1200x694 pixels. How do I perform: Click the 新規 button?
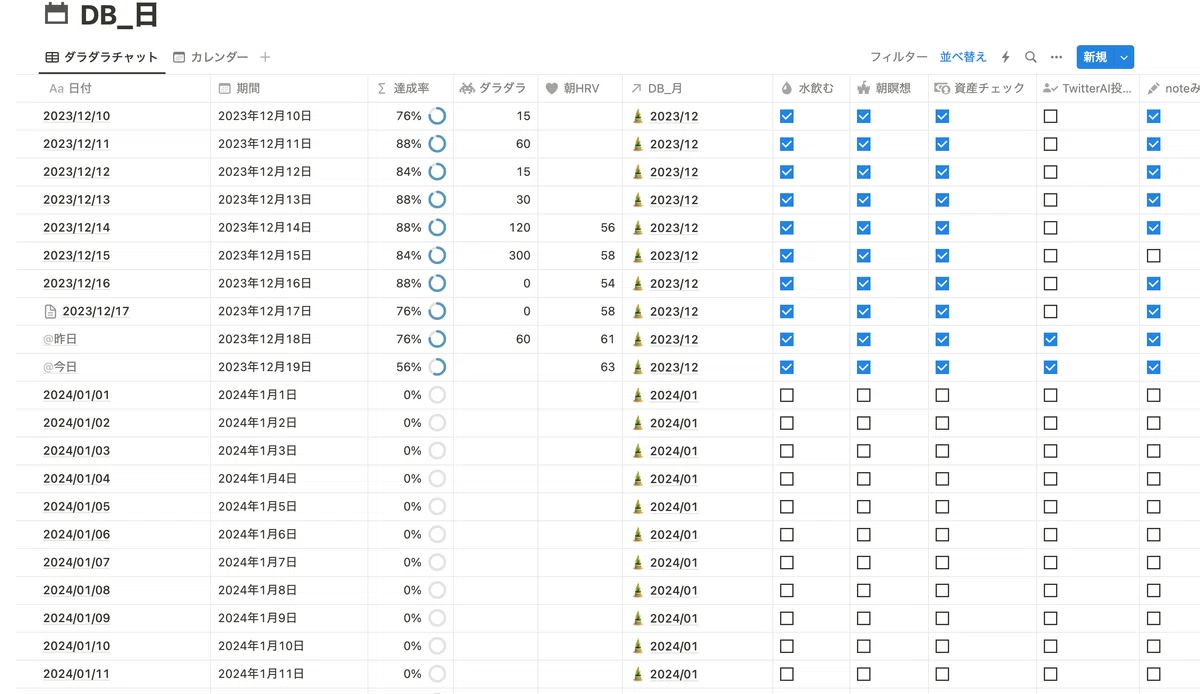click(1095, 57)
